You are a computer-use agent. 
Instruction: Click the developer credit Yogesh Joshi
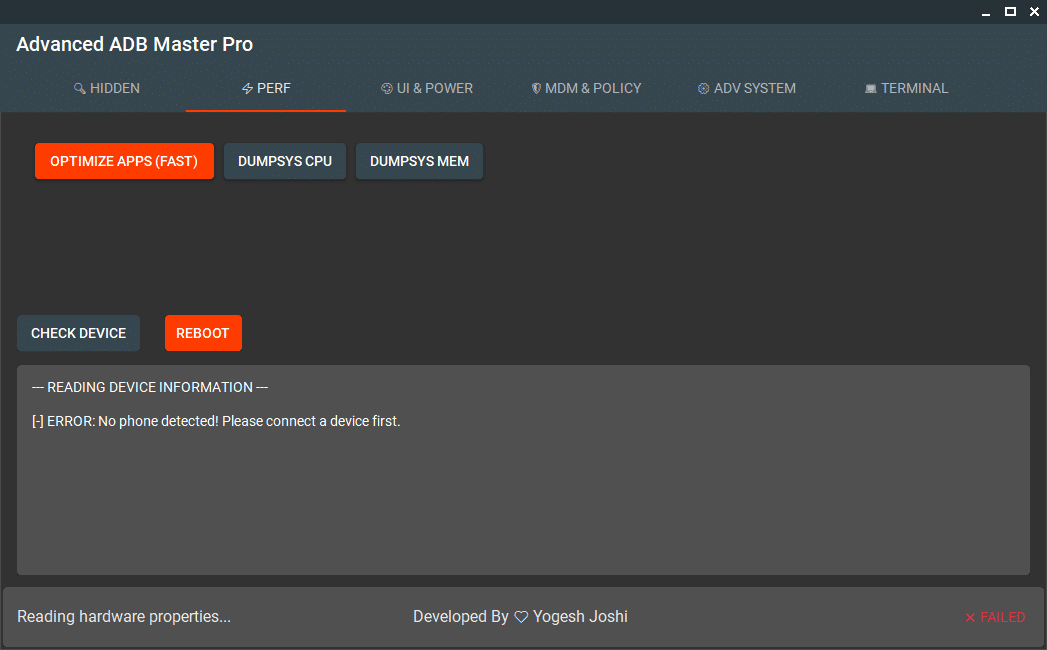click(580, 616)
